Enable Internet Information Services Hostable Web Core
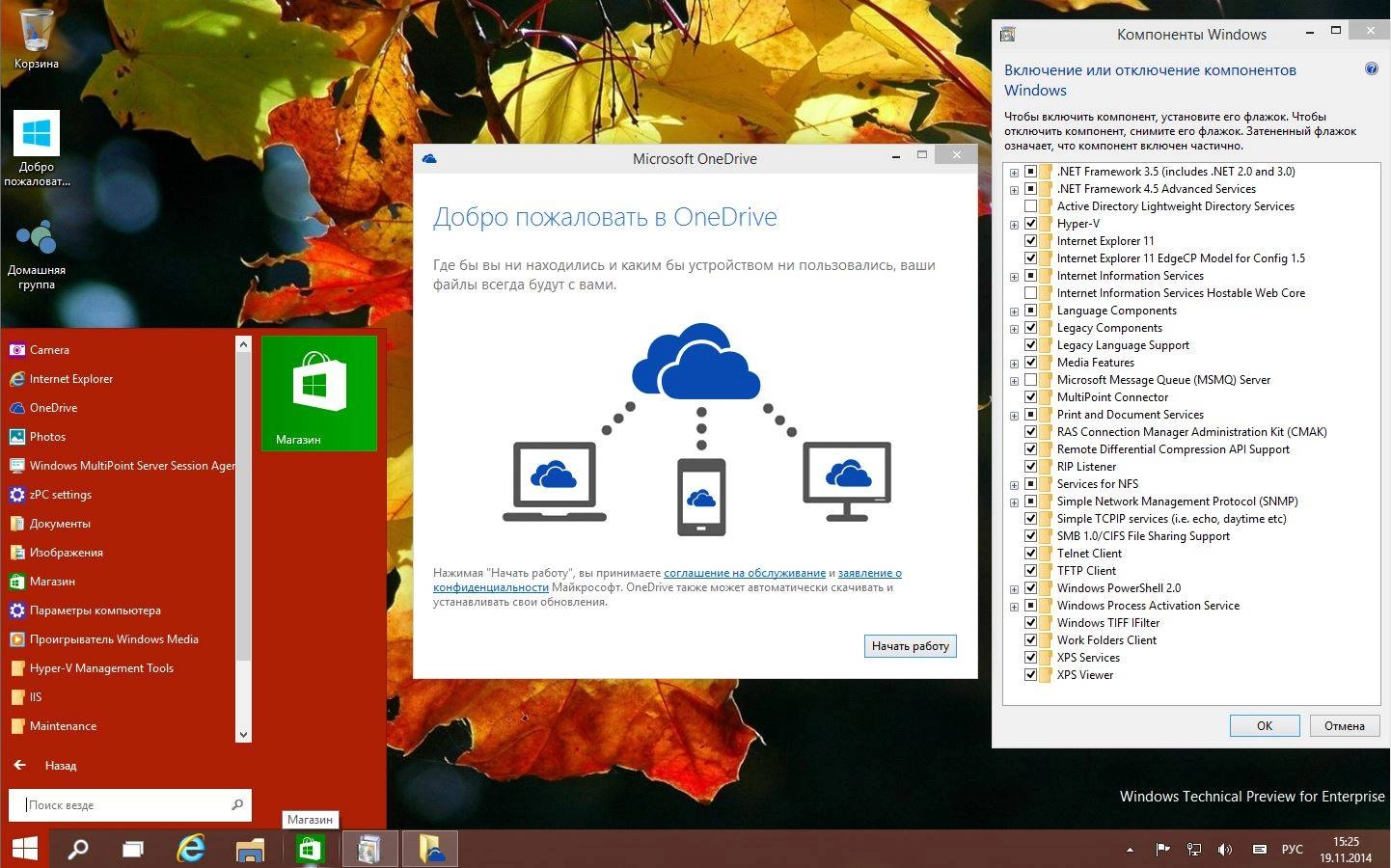The image size is (1391, 868). click(1030, 293)
